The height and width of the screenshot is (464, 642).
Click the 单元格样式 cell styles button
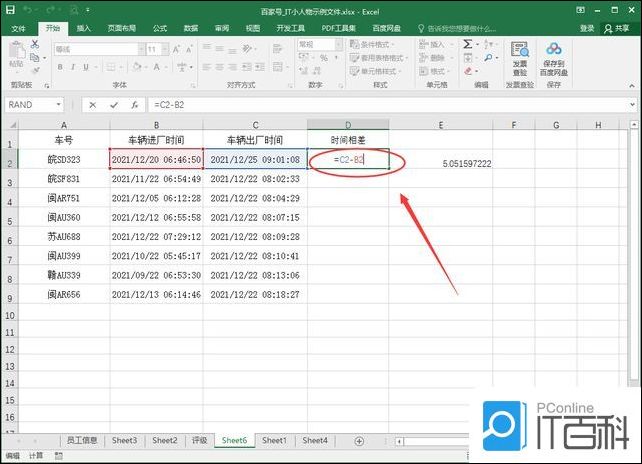382,71
